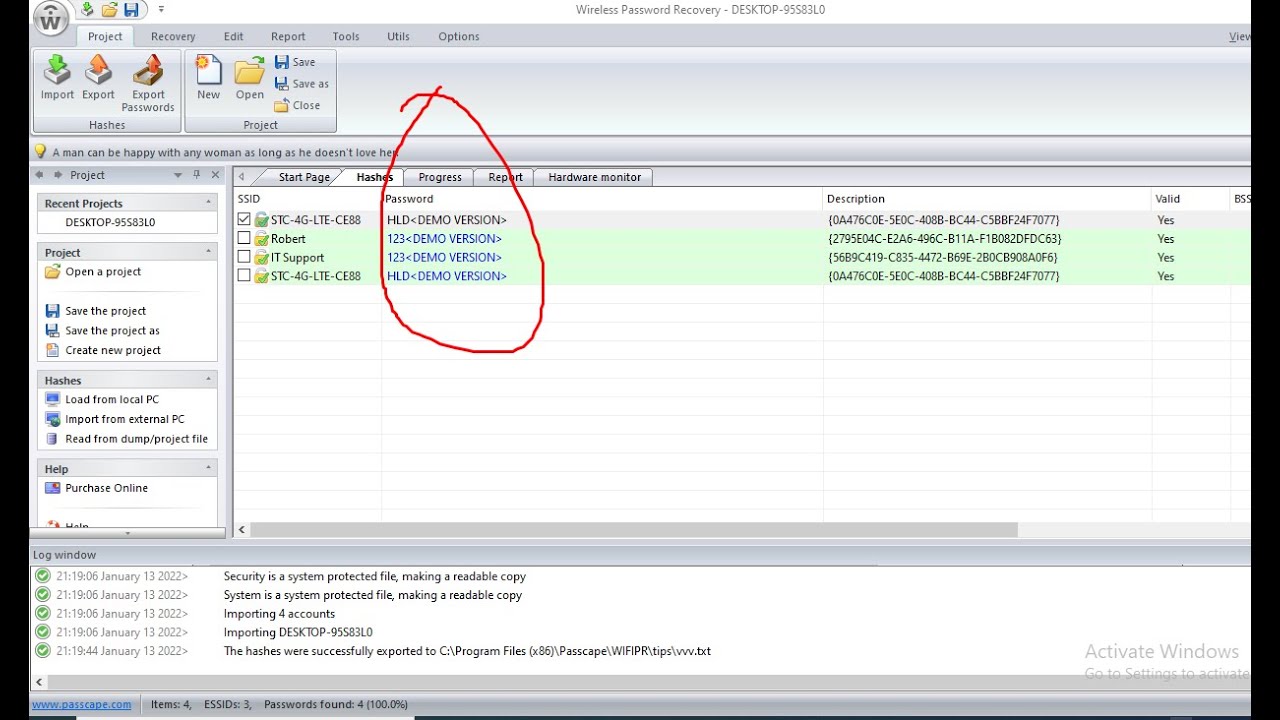Click left arrow of log window scrollbar
Screen dimensions: 1280x720
click(40, 682)
